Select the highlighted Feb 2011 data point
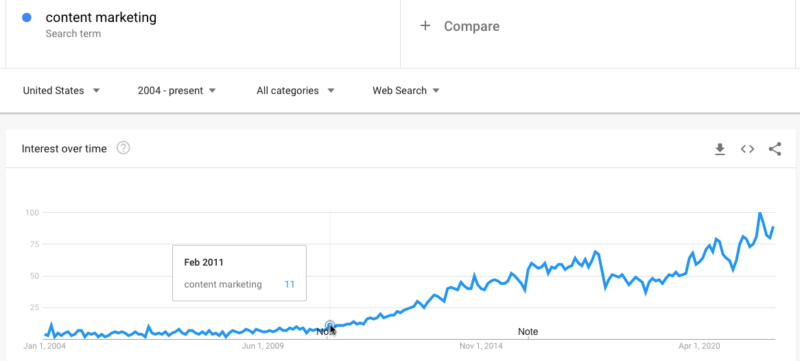Screen dimensions: 800x361 click(x=330, y=325)
